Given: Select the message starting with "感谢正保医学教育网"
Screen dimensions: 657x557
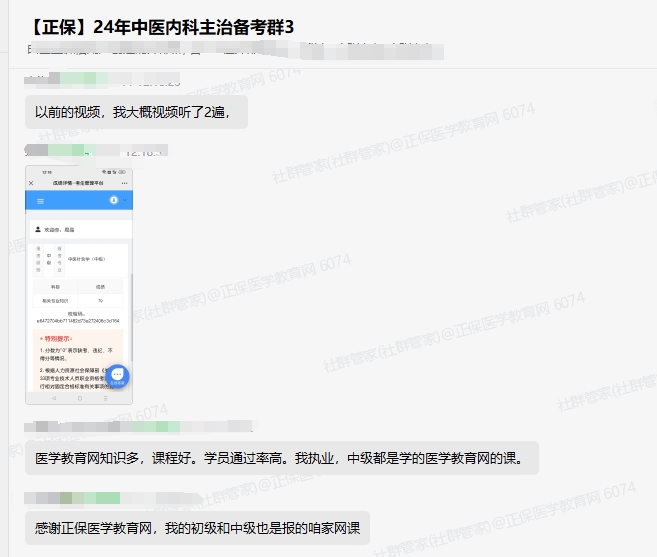Looking at the screenshot, I should (196, 528).
